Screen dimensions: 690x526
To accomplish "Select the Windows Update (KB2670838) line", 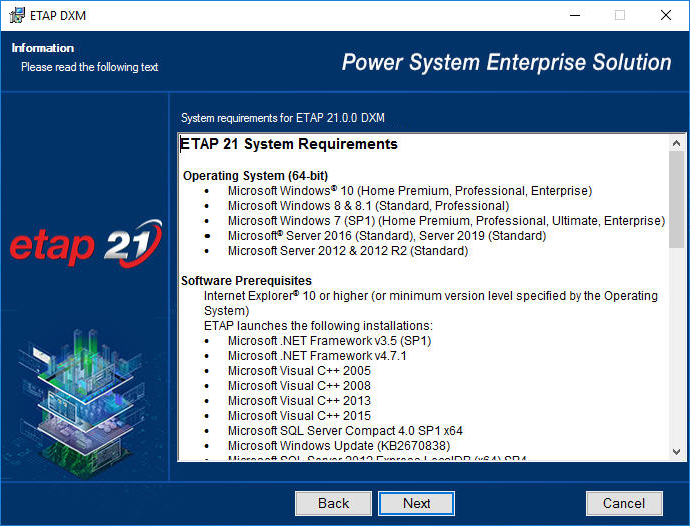I will click(339, 445).
